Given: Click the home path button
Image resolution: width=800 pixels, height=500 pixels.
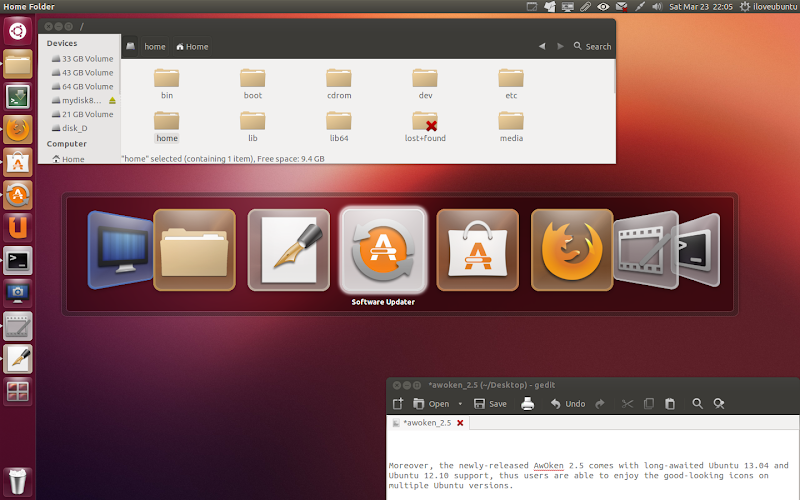Looking at the screenshot, I should tap(155, 46).
